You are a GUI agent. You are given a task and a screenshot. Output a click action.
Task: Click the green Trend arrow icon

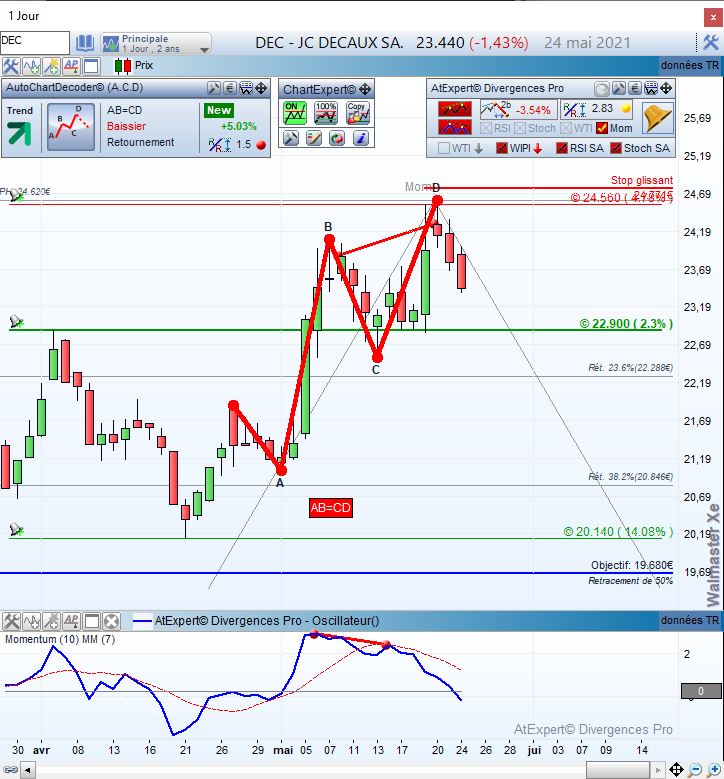(19, 133)
